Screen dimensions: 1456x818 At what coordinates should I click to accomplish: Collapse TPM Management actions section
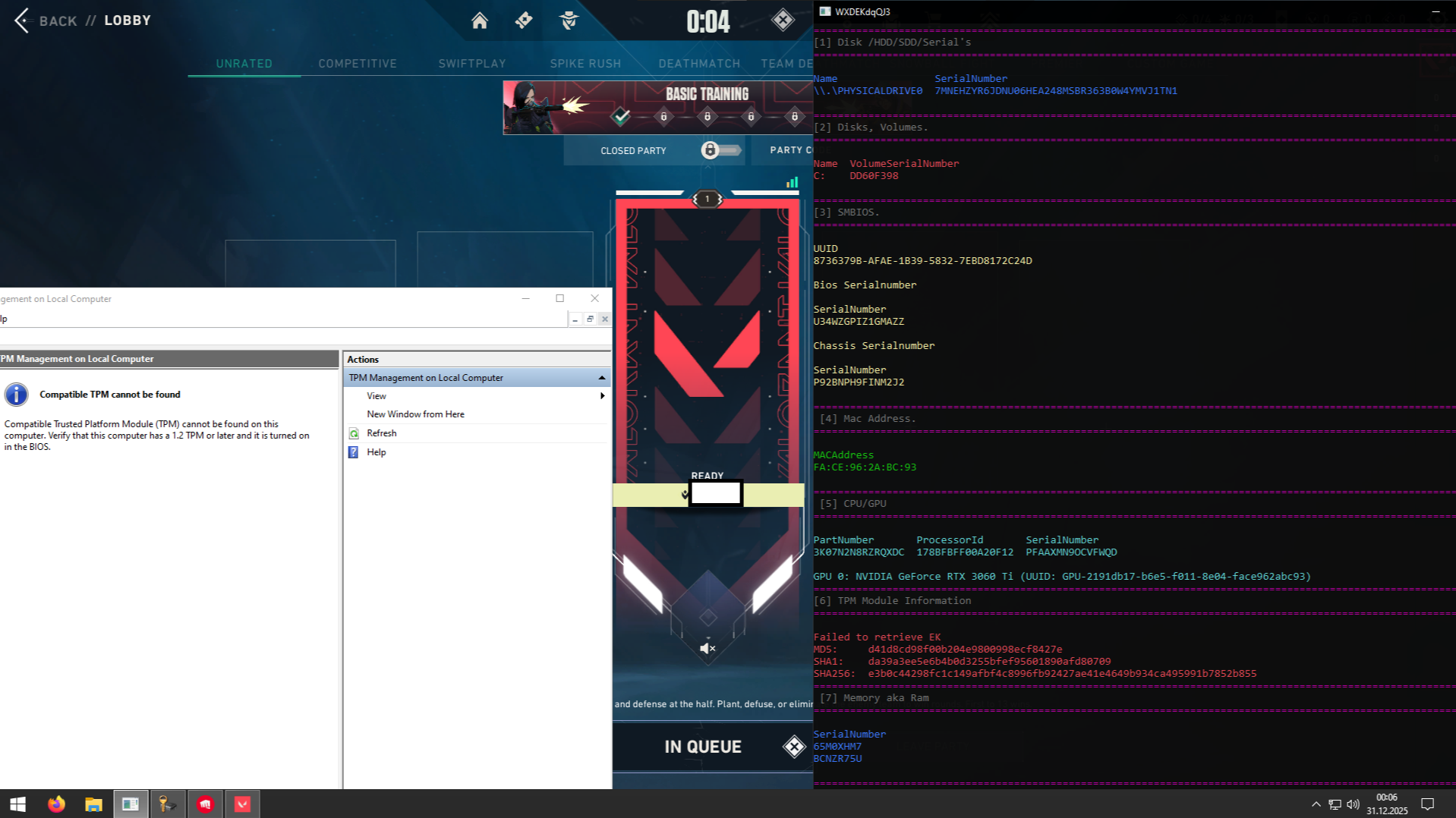tap(602, 378)
